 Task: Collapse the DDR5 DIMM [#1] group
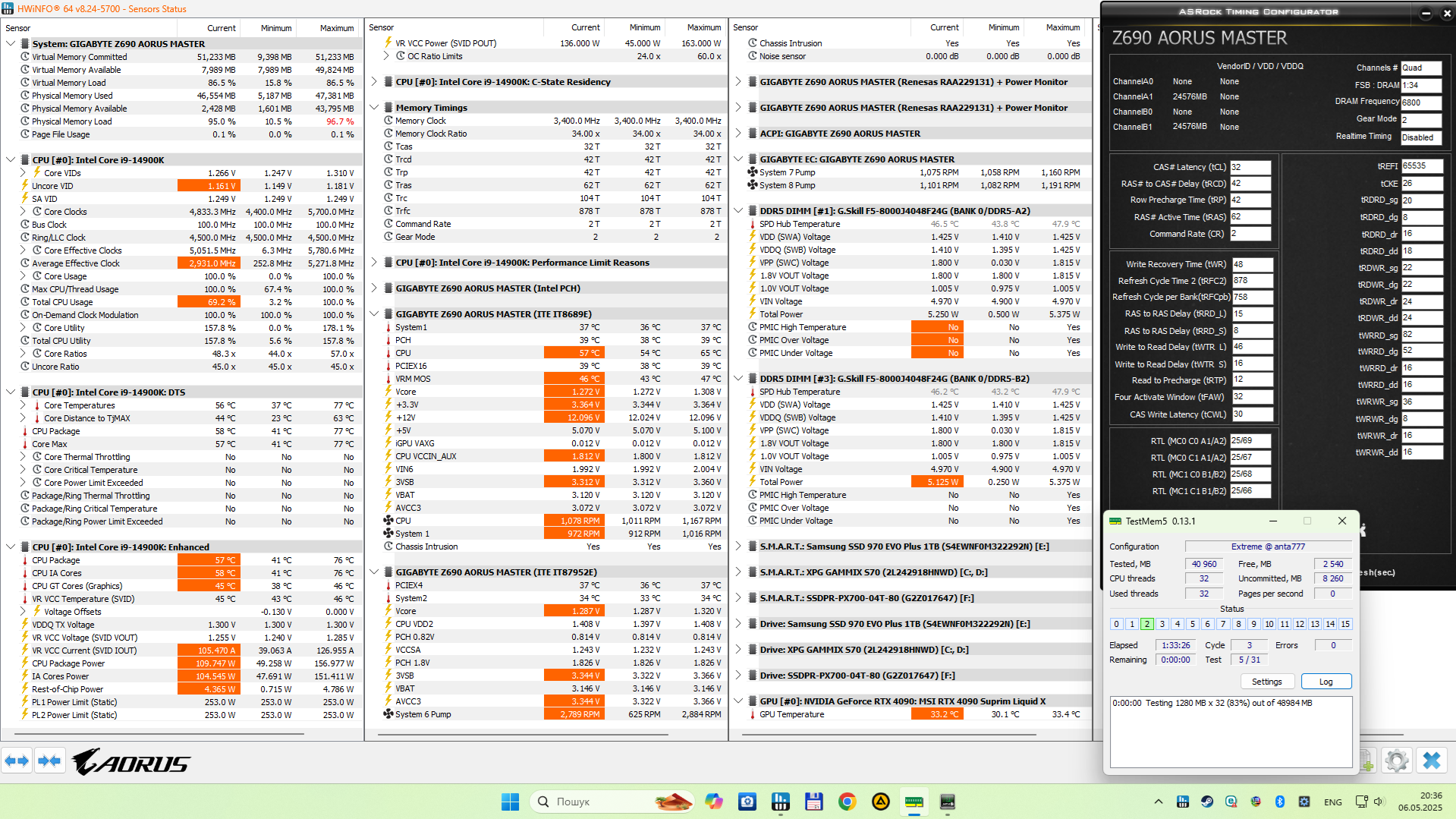(738, 211)
